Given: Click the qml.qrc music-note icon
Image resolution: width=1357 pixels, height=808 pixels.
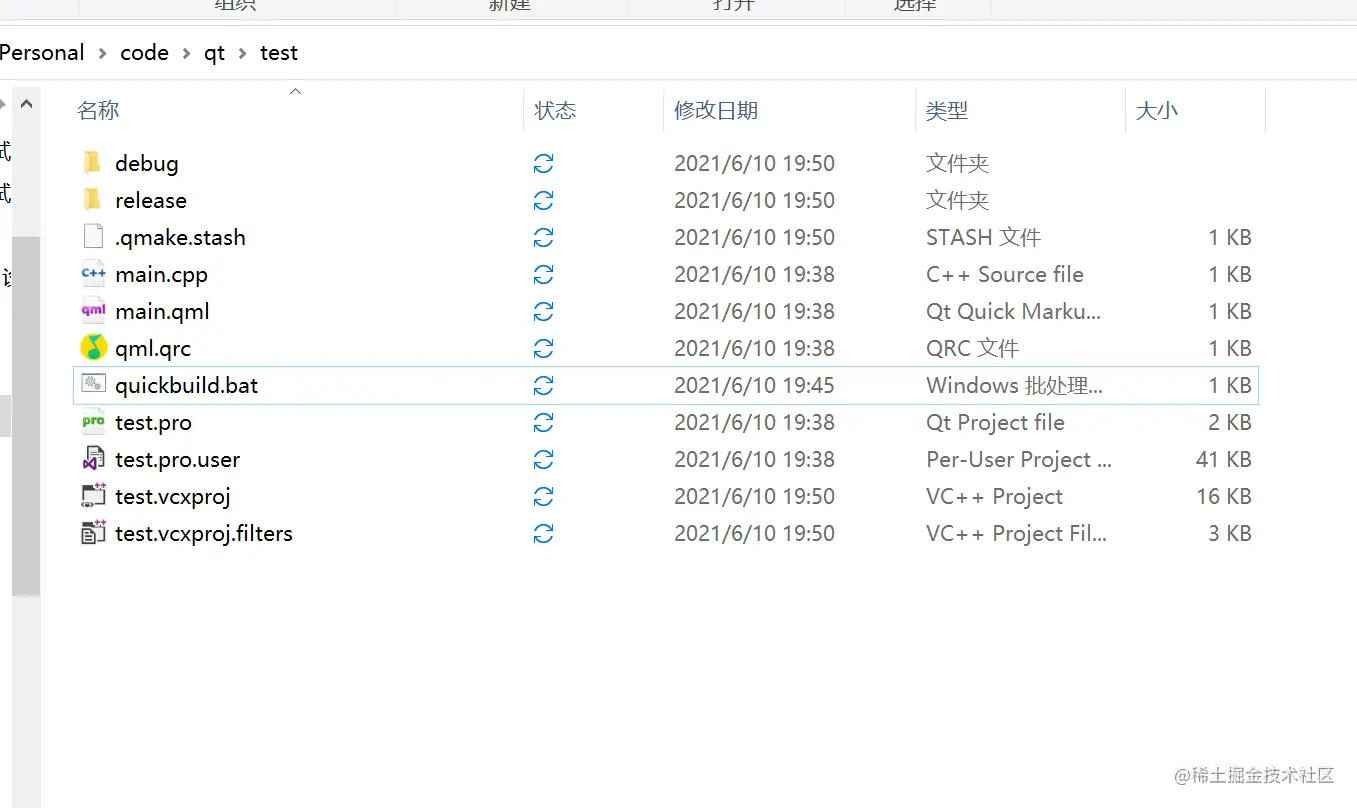Looking at the screenshot, I should tap(93, 348).
